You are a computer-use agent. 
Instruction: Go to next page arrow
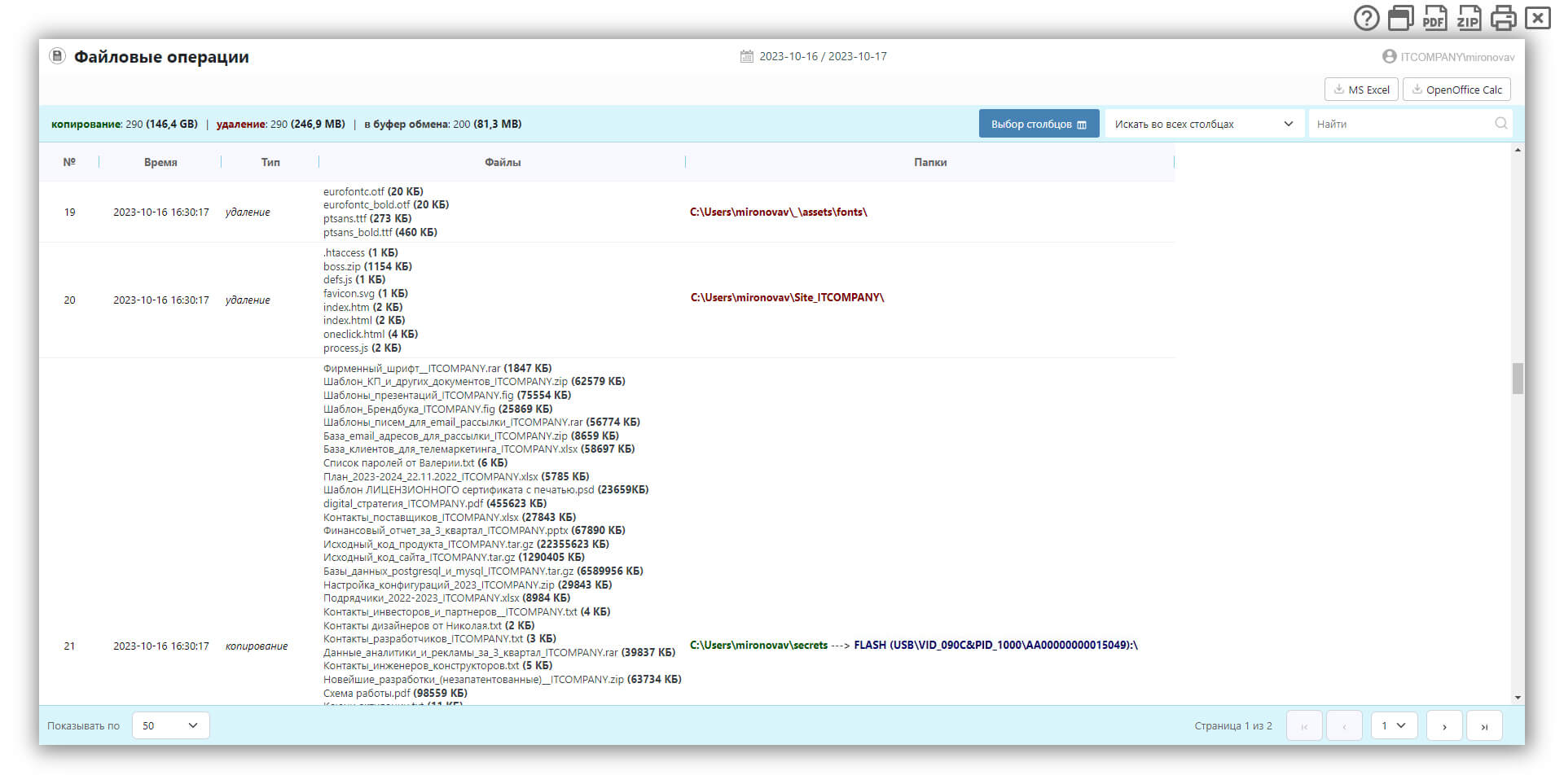pos(1444,725)
